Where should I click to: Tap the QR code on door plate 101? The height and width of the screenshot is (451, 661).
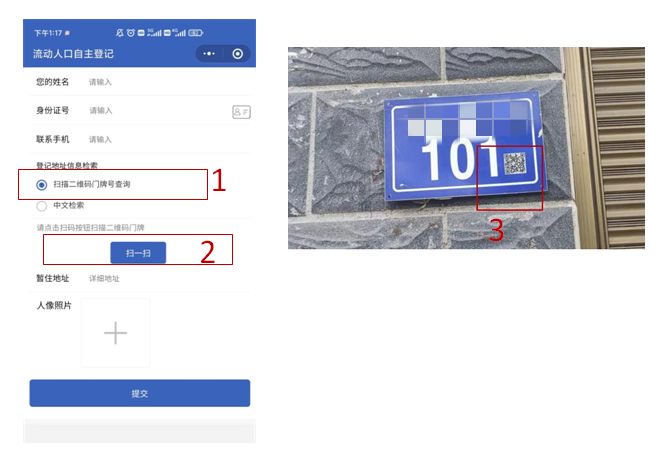click(515, 164)
